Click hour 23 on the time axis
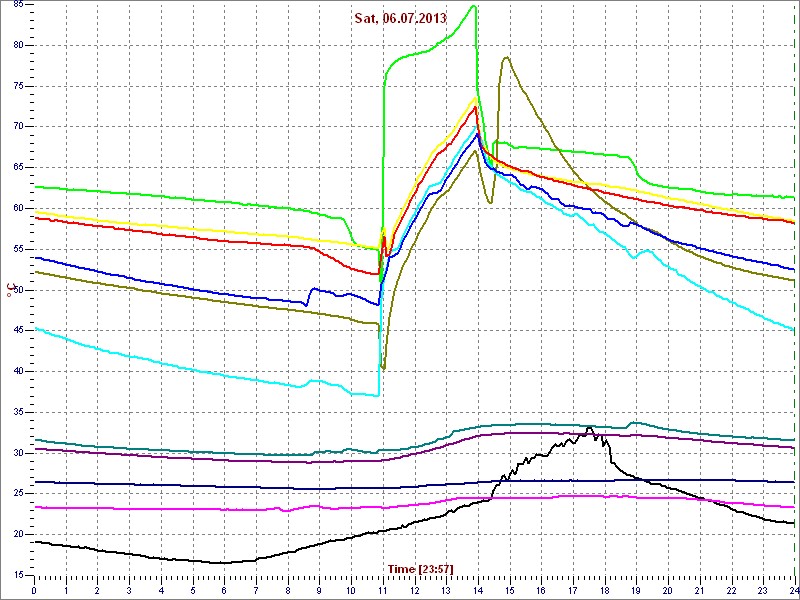 [x=763, y=590]
